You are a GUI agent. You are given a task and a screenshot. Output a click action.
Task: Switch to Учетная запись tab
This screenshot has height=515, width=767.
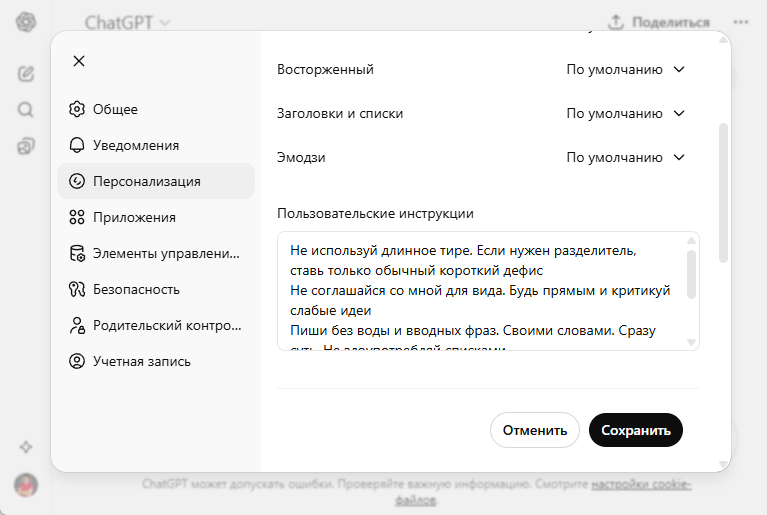click(141, 361)
